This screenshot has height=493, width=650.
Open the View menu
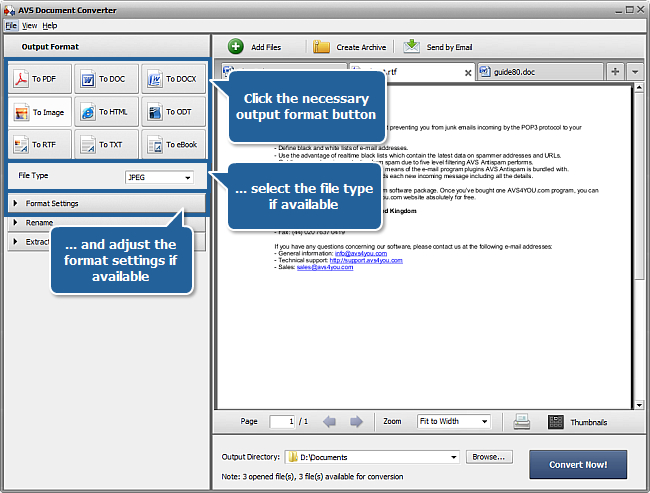[x=29, y=26]
